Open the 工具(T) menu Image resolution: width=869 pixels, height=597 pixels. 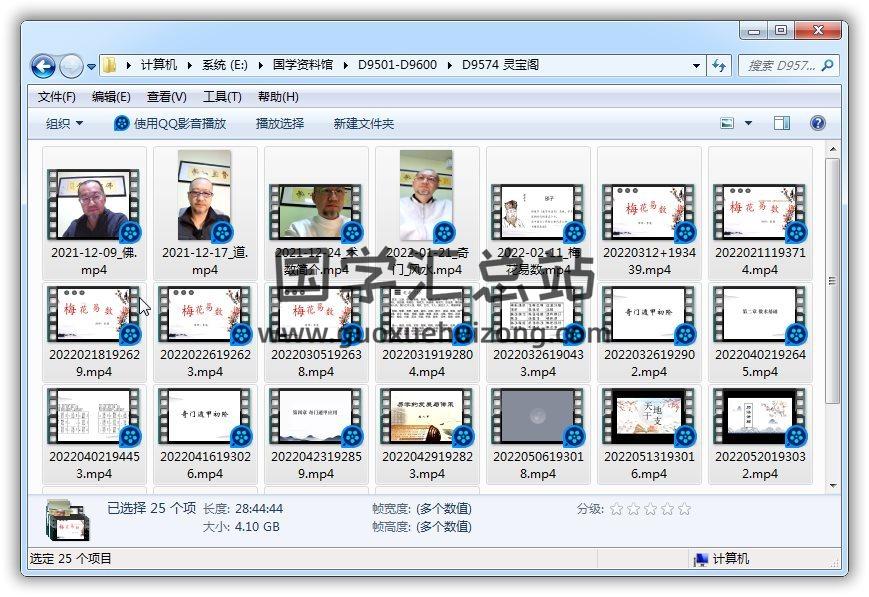point(222,97)
